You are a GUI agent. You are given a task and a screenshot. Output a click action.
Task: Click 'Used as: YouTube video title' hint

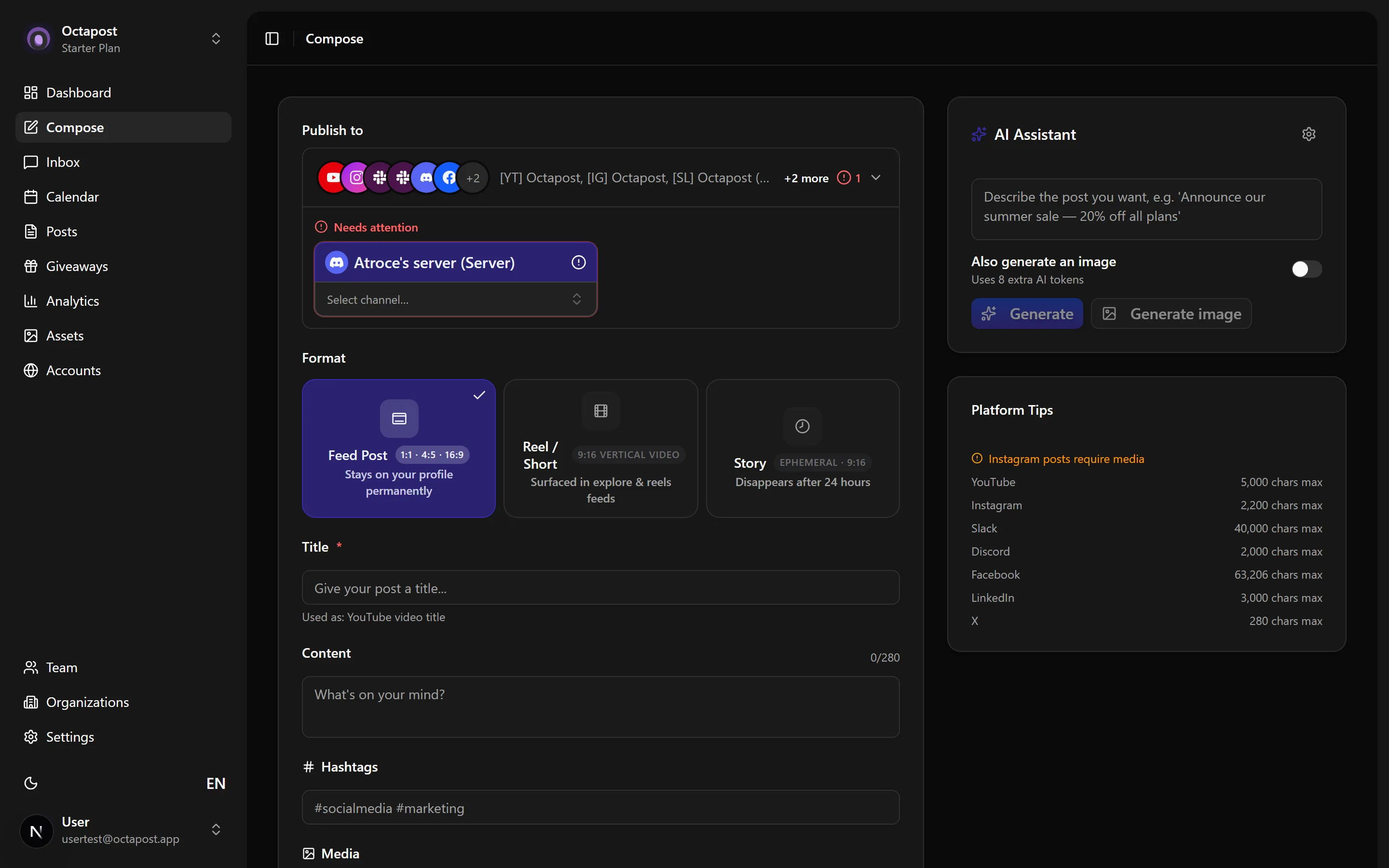click(374, 617)
